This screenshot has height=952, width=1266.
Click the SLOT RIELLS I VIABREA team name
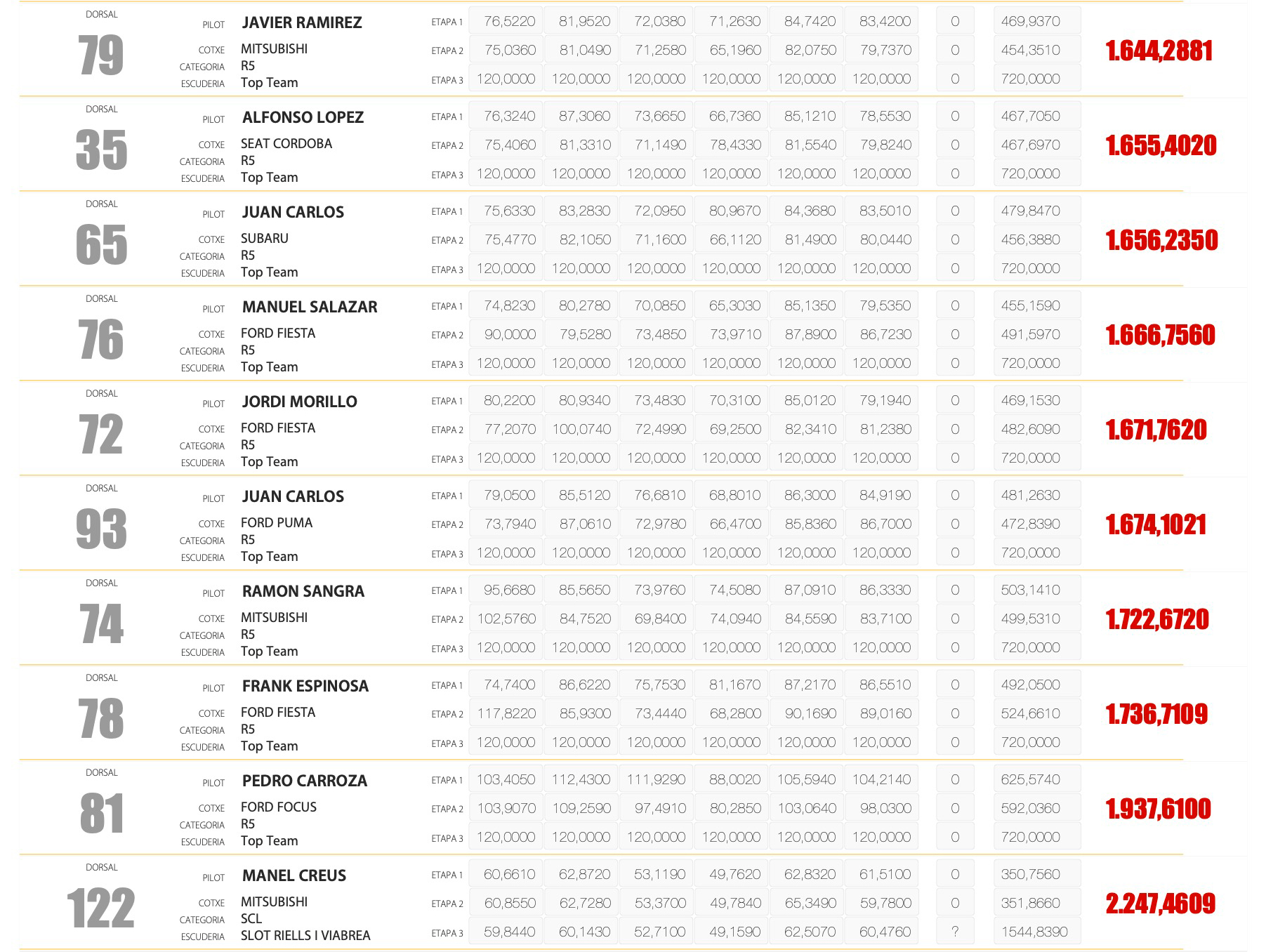[305, 935]
